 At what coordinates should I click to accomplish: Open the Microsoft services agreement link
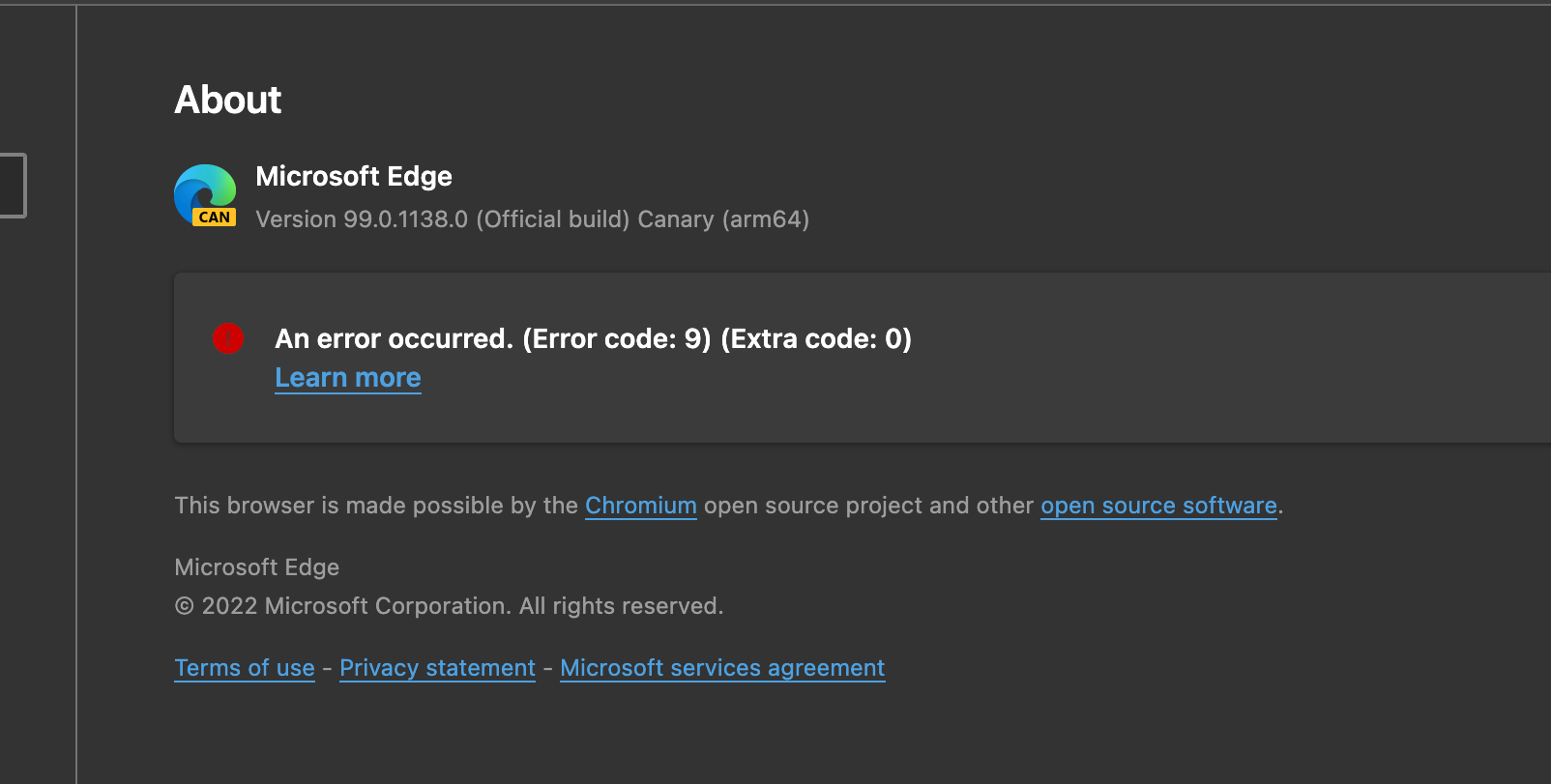[x=722, y=668]
